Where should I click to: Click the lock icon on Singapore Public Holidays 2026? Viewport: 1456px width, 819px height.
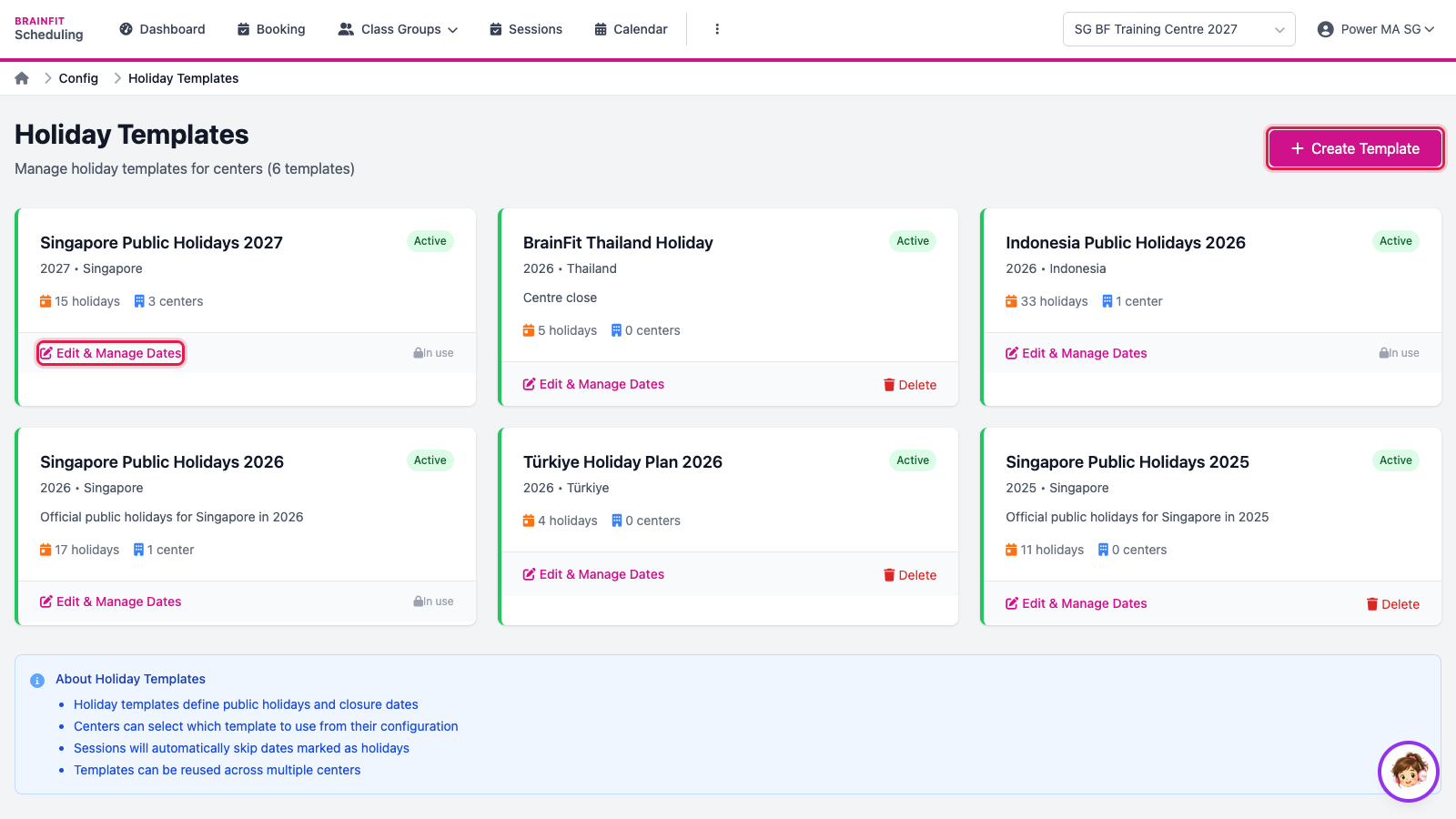click(418, 602)
